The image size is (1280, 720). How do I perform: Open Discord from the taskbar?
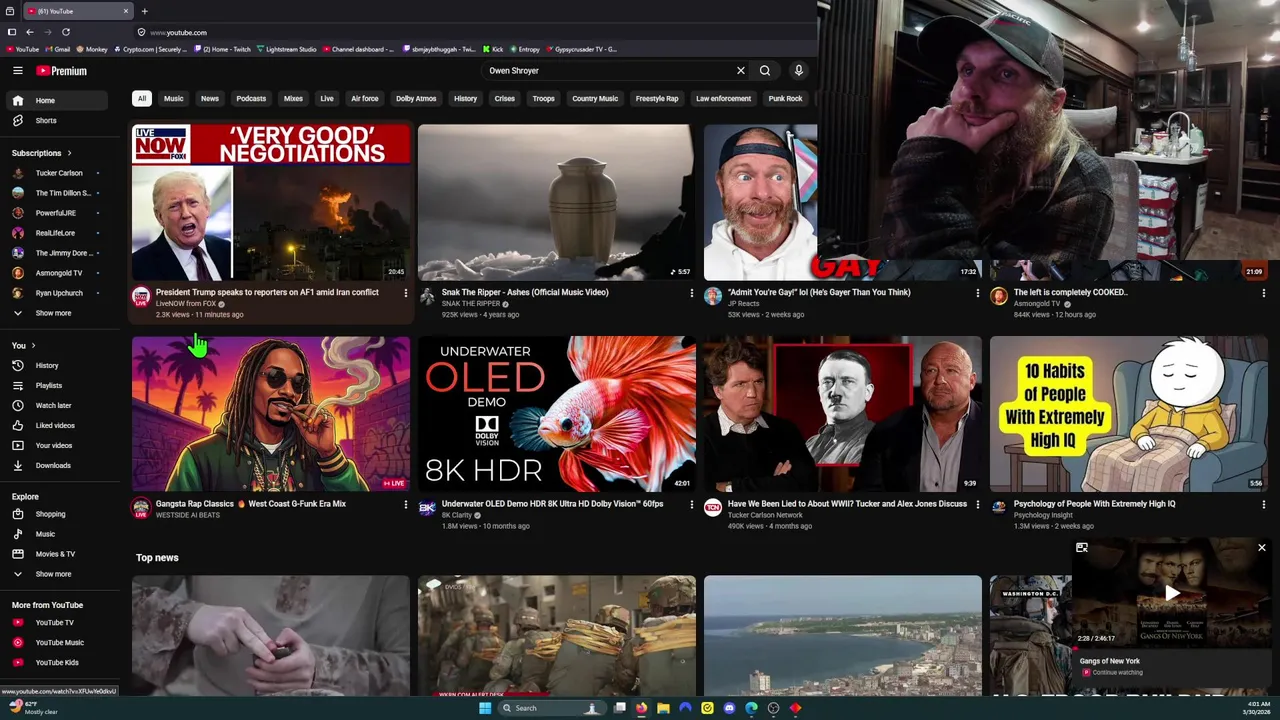tap(729, 708)
